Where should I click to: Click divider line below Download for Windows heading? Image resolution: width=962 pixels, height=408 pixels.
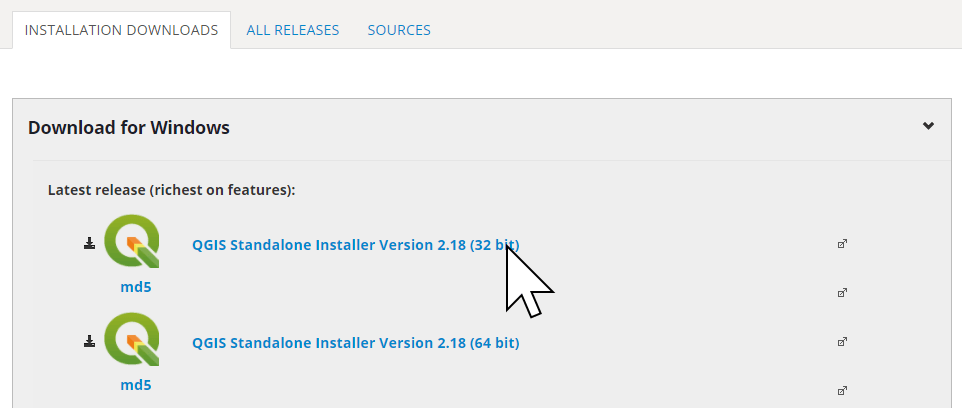(x=490, y=158)
